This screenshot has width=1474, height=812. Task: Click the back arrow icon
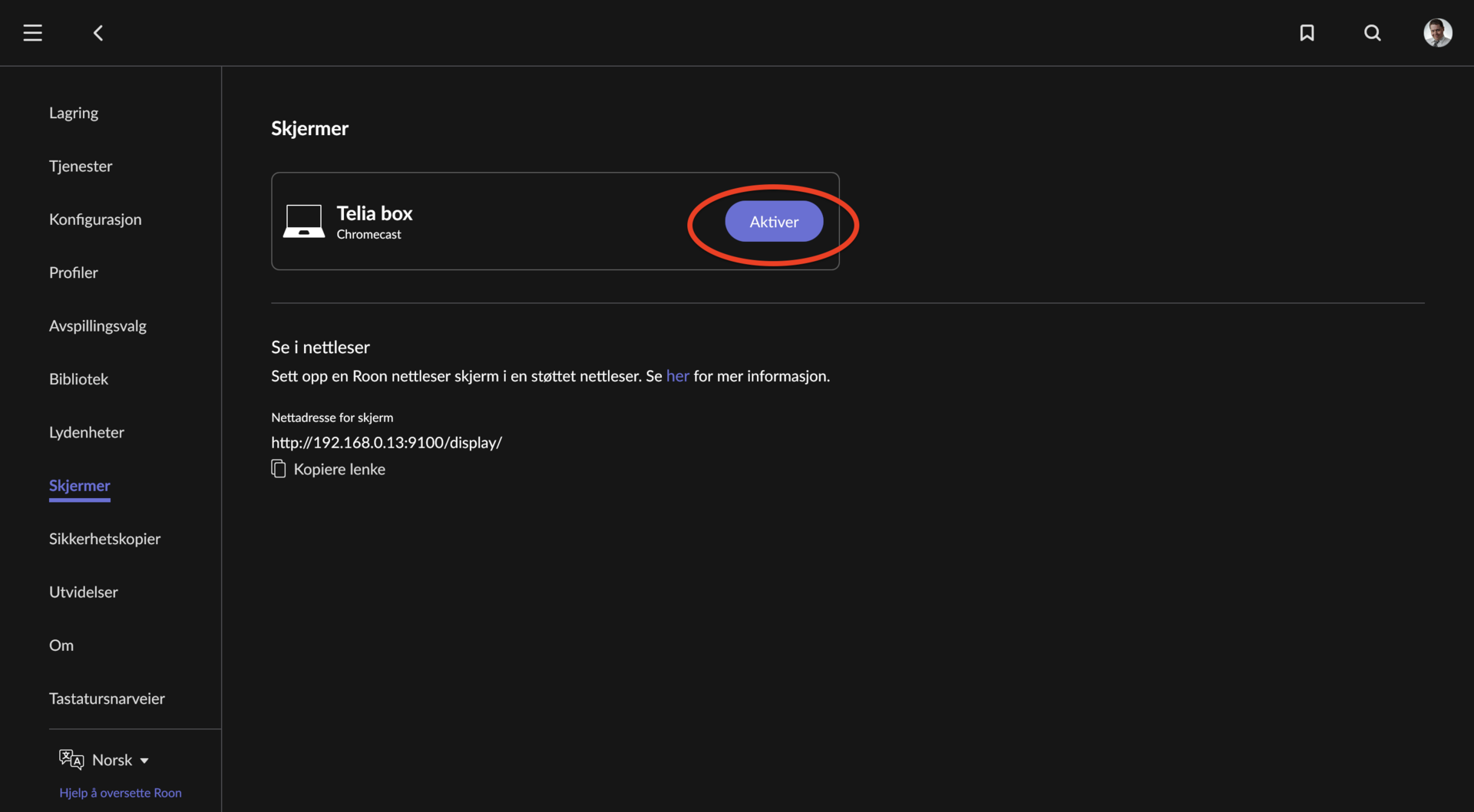pos(98,33)
